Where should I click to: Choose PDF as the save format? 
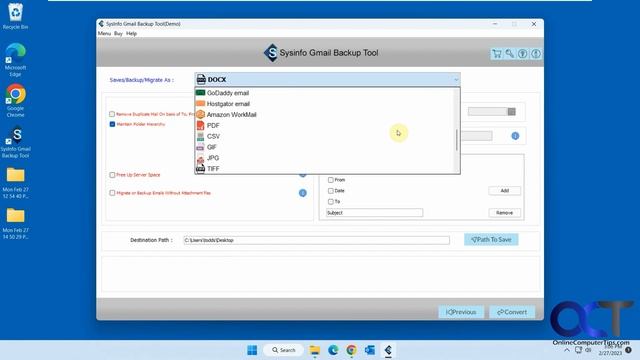point(324,125)
